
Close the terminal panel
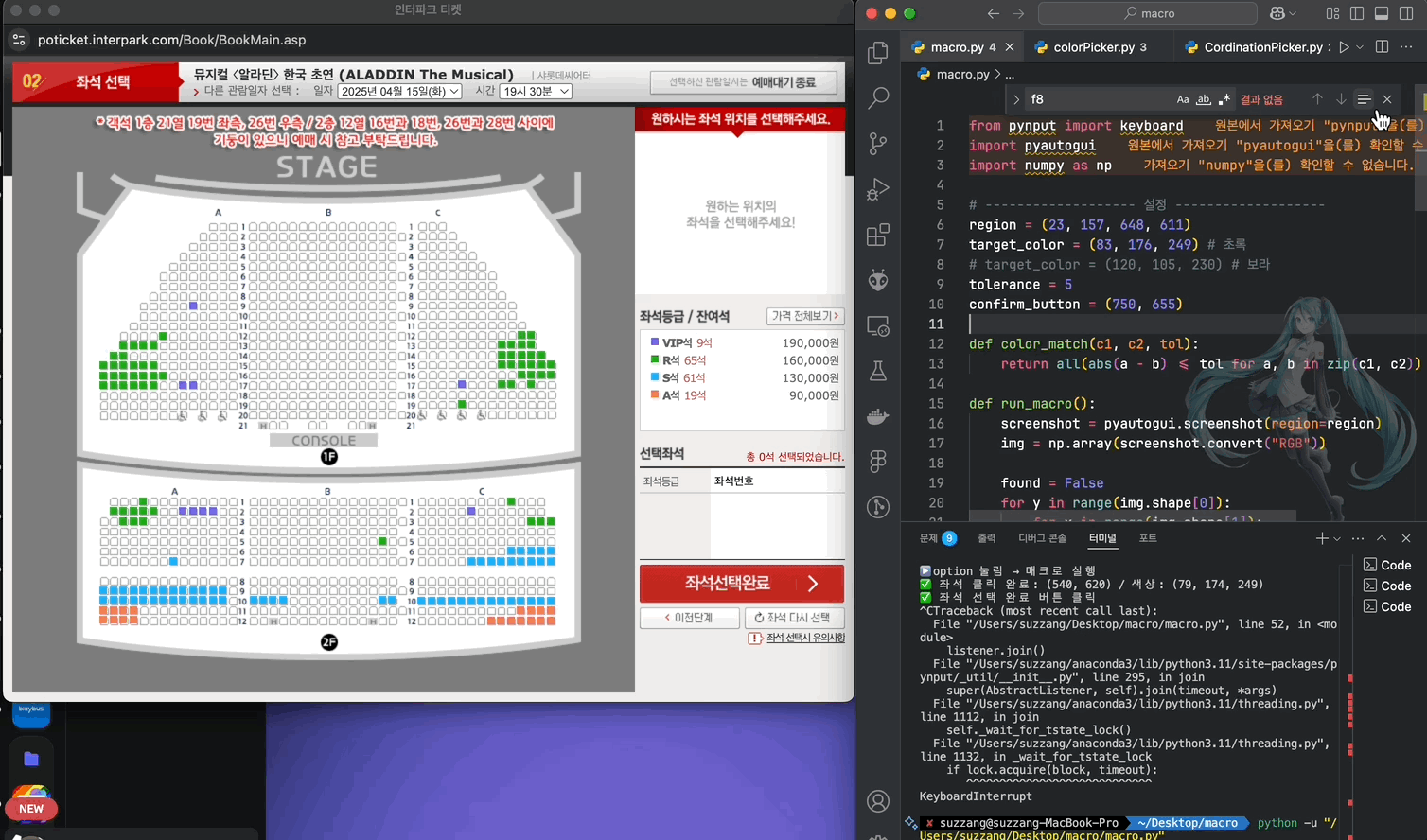[x=1406, y=538]
